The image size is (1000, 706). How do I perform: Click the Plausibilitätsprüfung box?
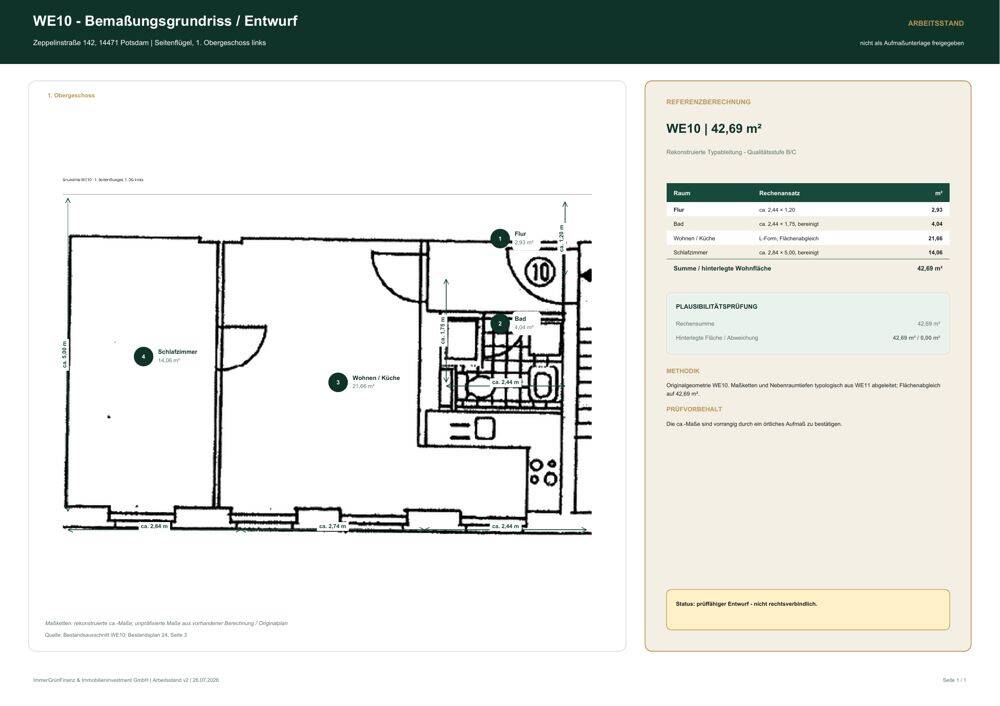pos(807,324)
